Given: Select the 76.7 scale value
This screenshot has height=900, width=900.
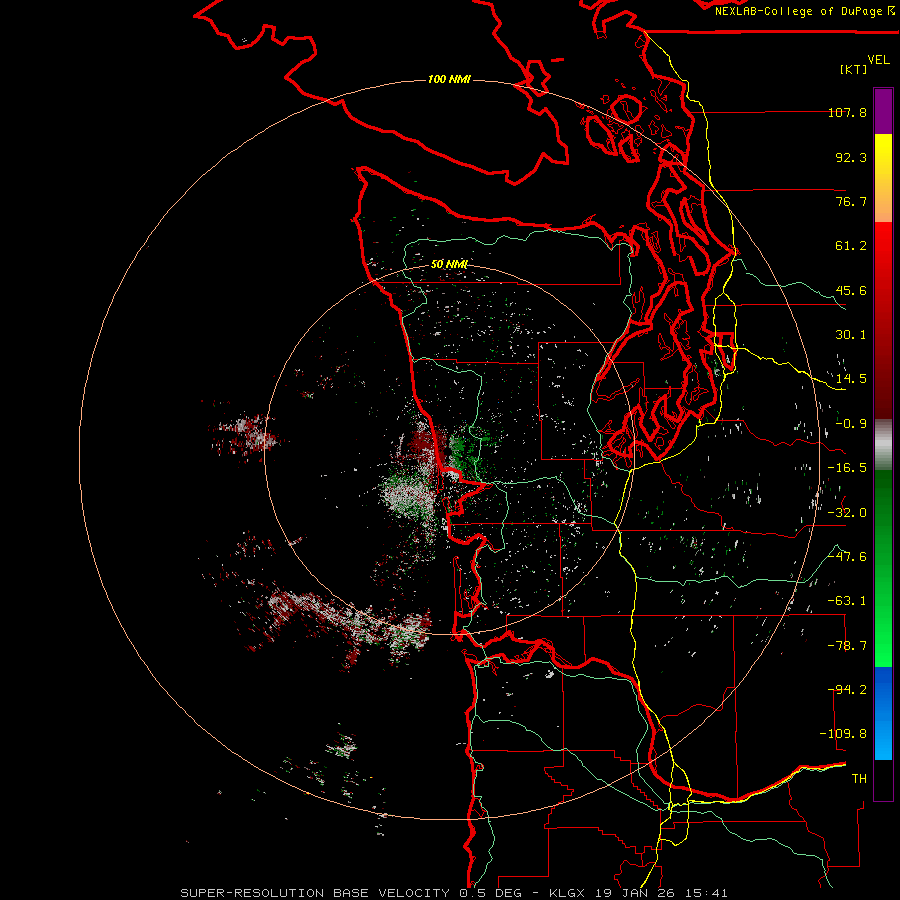Looking at the screenshot, I should click(851, 201).
